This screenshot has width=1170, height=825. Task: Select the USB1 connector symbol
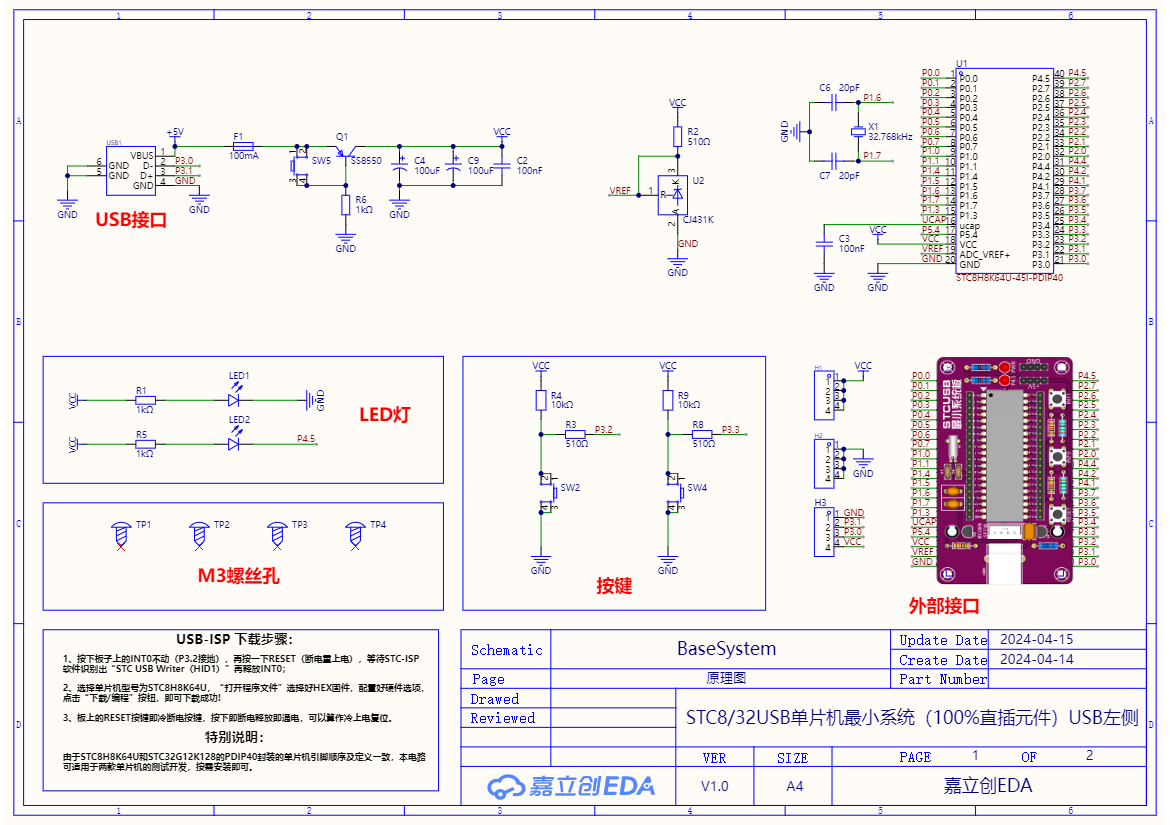(x=131, y=171)
